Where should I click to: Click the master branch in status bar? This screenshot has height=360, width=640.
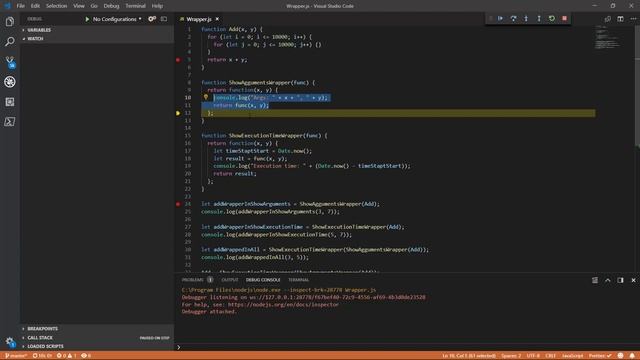[x=16, y=356]
